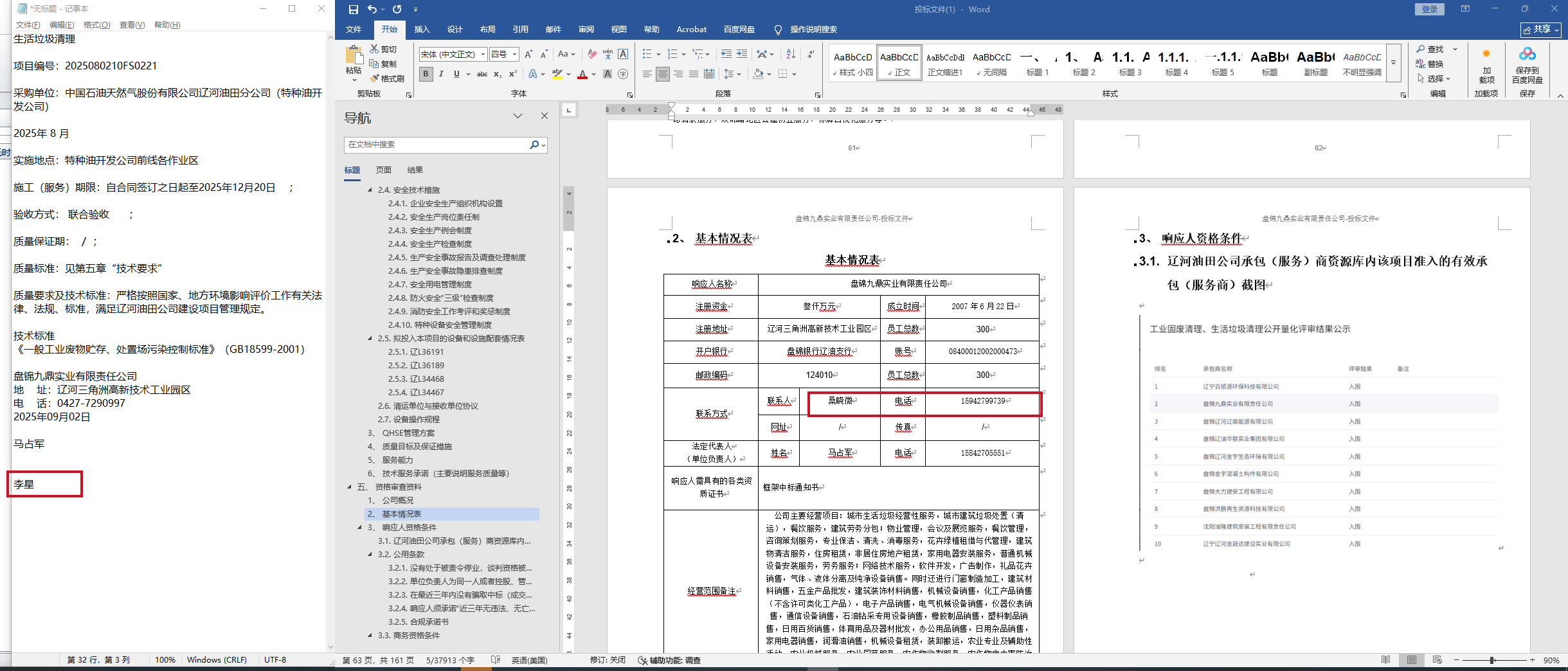
Task: Click the red font color swatch
Action: coord(582,75)
